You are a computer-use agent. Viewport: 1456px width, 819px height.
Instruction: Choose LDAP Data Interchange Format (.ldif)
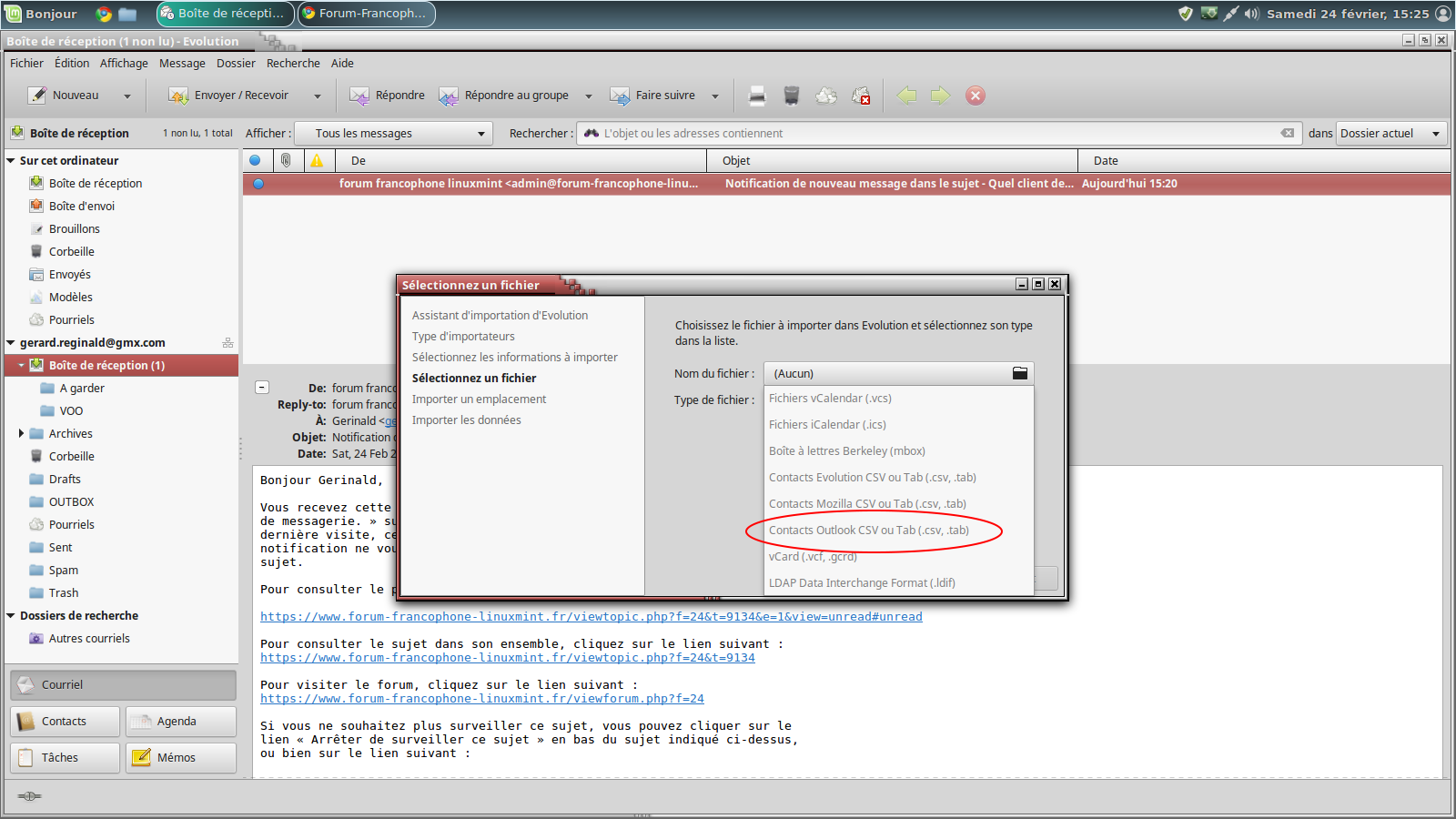(899, 583)
